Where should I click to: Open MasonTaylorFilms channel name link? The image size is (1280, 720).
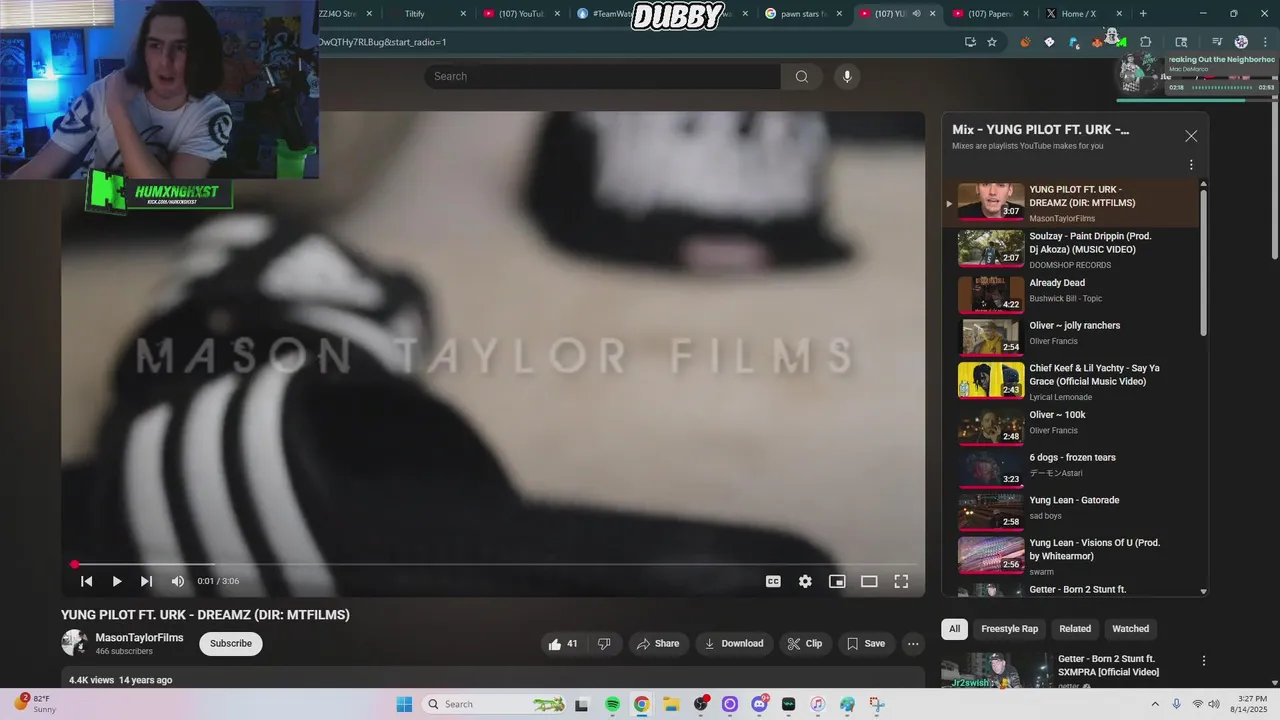pos(139,638)
